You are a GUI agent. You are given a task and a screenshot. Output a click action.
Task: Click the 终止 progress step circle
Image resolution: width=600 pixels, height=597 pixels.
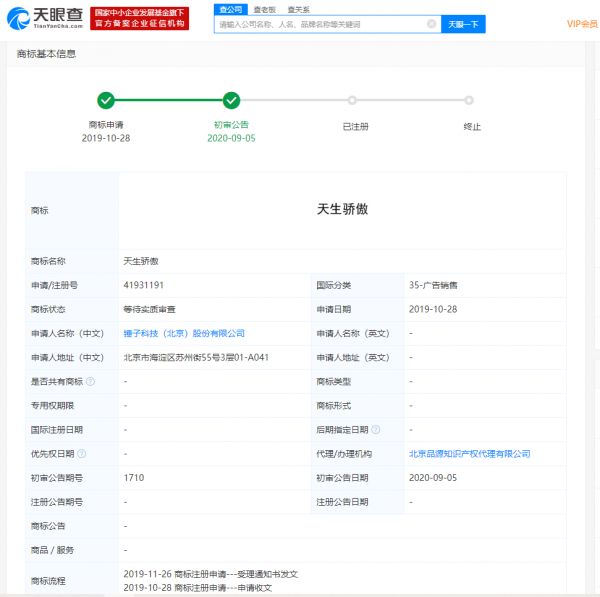coord(468,100)
